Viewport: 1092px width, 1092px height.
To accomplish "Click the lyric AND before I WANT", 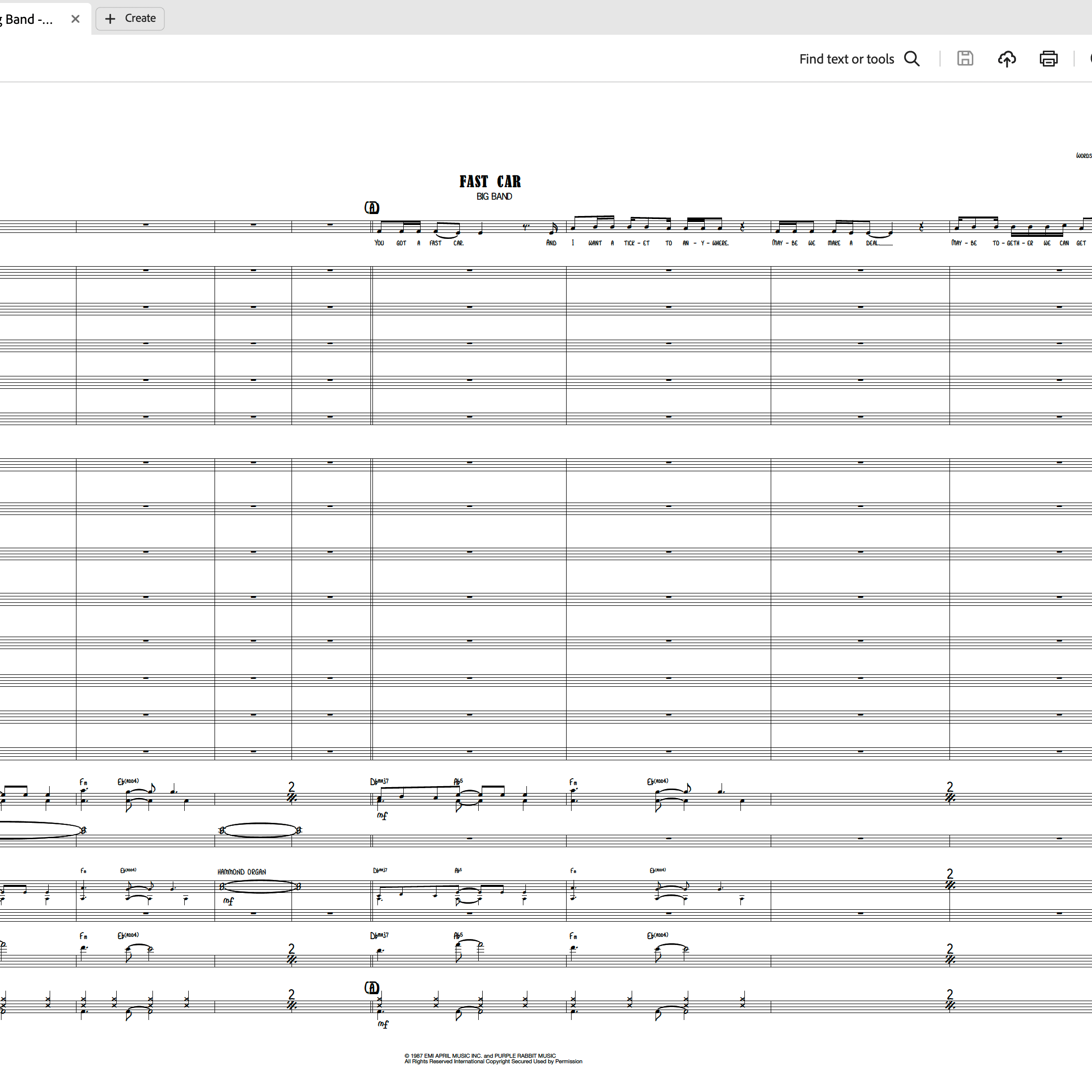I will [551, 243].
